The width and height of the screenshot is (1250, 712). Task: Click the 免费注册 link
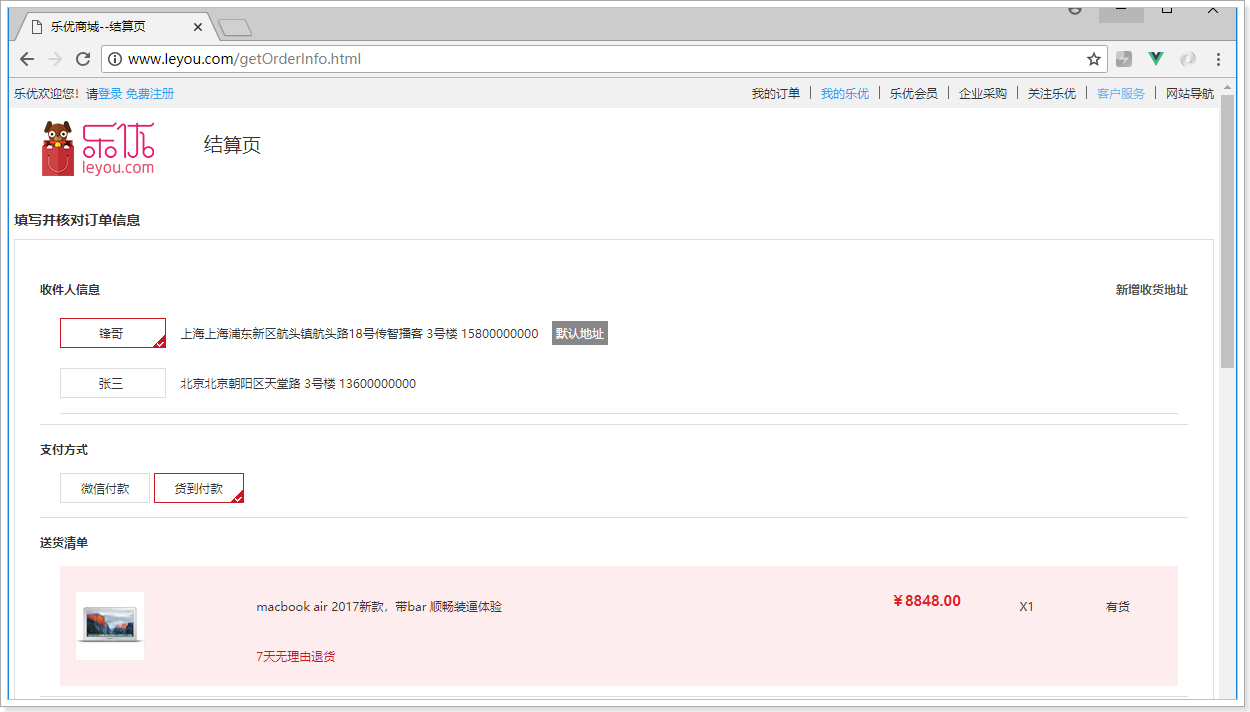coord(150,94)
